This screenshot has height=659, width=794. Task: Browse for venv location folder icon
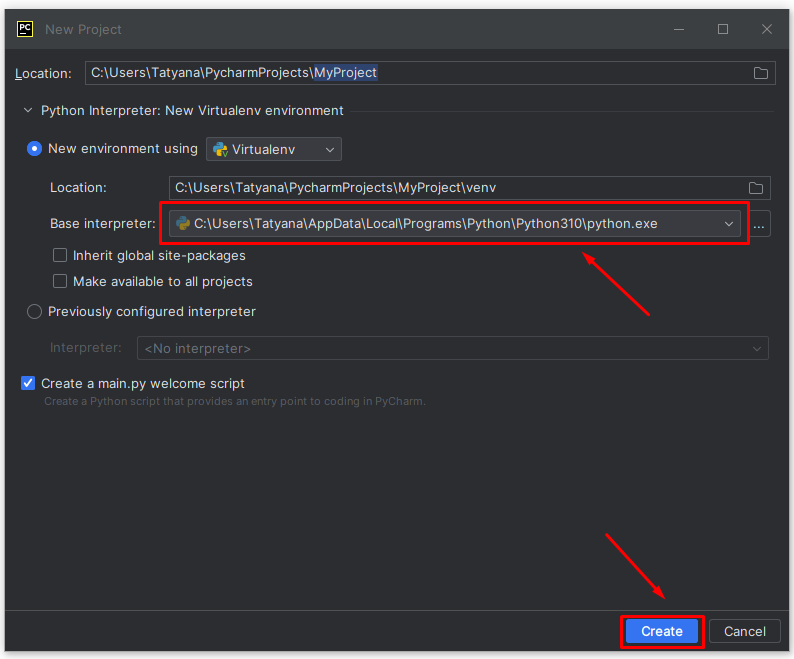coord(756,188)
